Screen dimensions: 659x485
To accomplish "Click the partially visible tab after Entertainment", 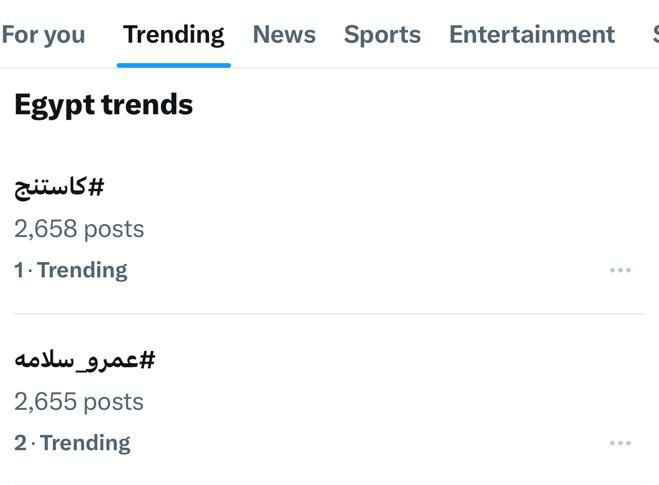I will pos(654,35).
